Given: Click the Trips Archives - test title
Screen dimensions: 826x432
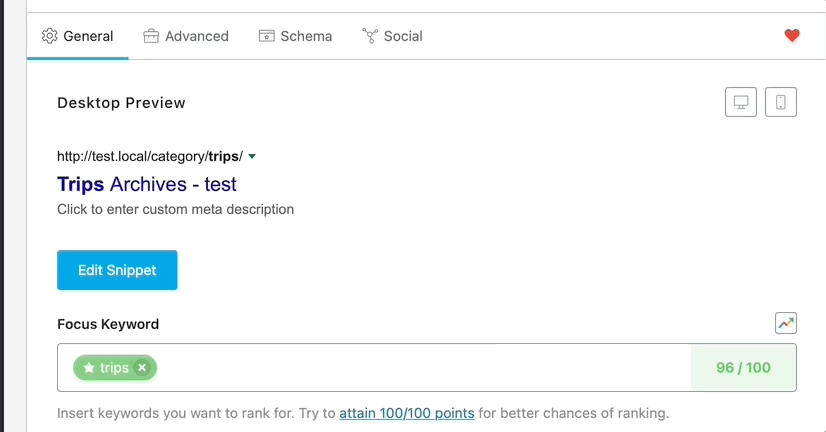Looking at the screenshot, I should [x=146, y=184].
